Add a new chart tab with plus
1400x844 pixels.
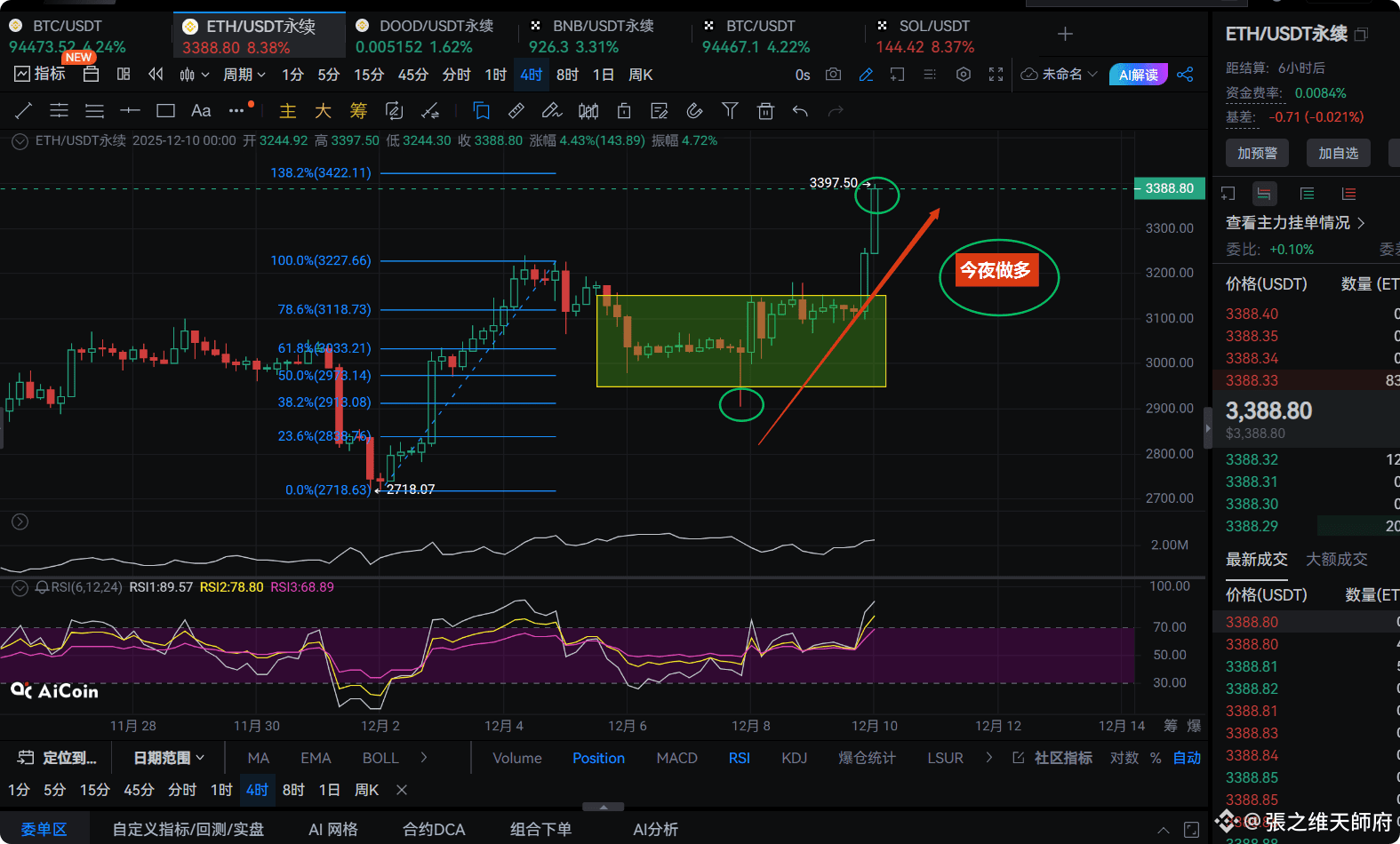1065,34
